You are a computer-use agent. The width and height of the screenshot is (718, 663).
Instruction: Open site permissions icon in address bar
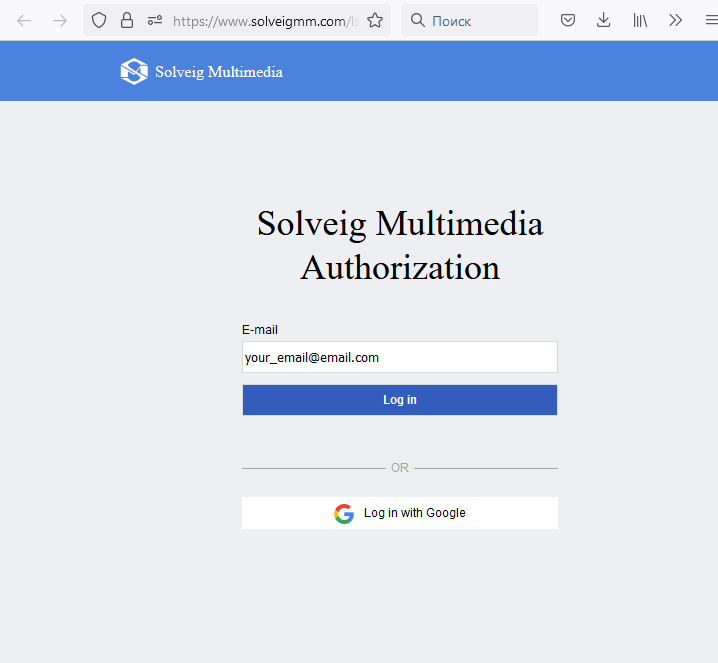pos(155,21)
